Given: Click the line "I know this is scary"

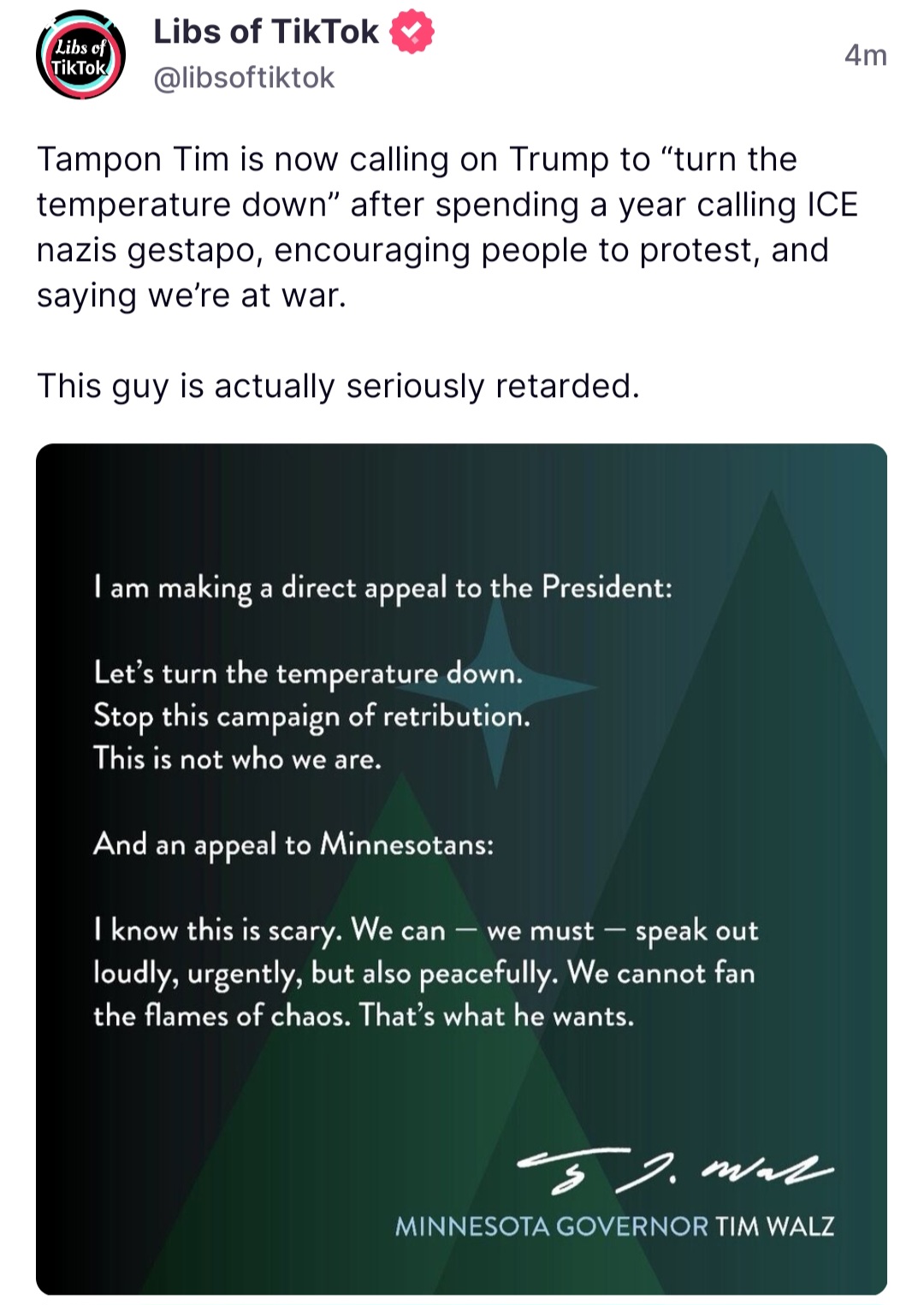Looking at the screenshot, I should (x=425, y=930).
